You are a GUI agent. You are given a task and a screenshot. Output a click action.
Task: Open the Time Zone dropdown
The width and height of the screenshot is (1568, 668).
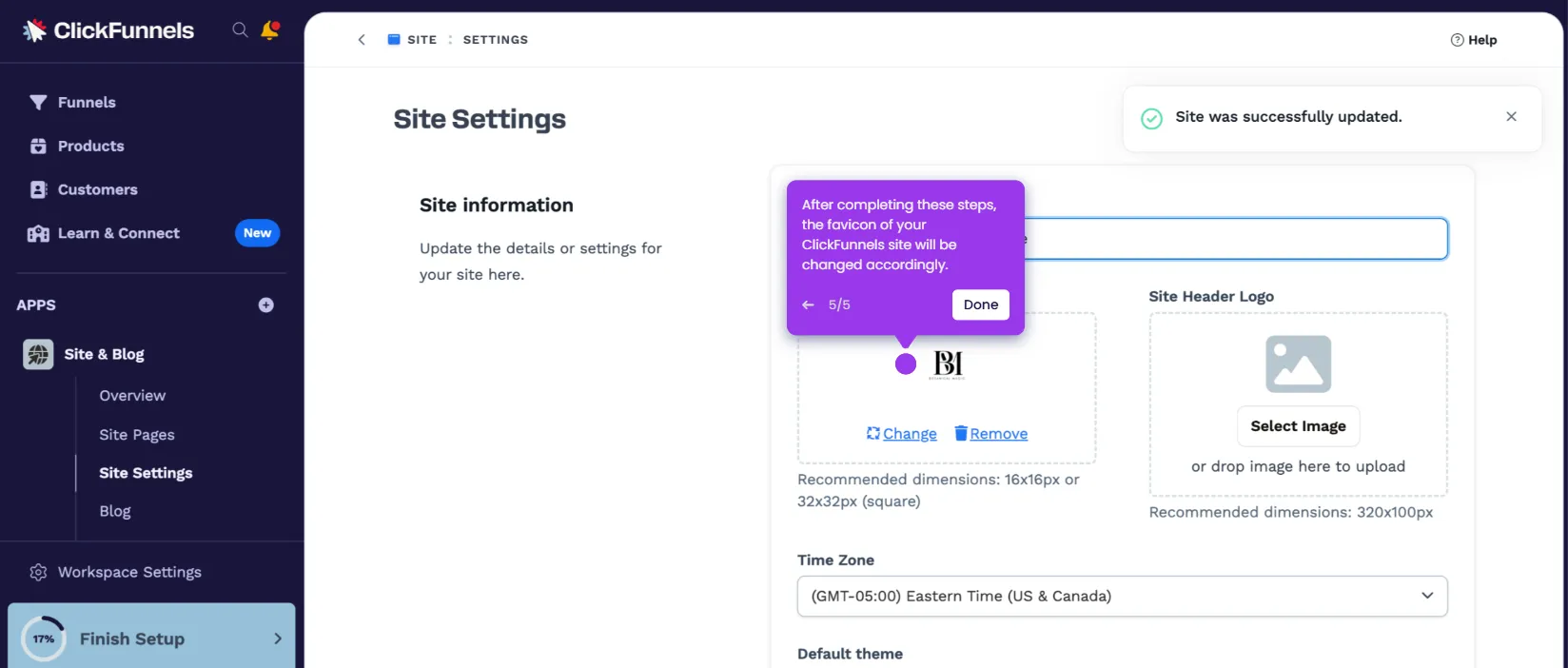coord(1123,596)
